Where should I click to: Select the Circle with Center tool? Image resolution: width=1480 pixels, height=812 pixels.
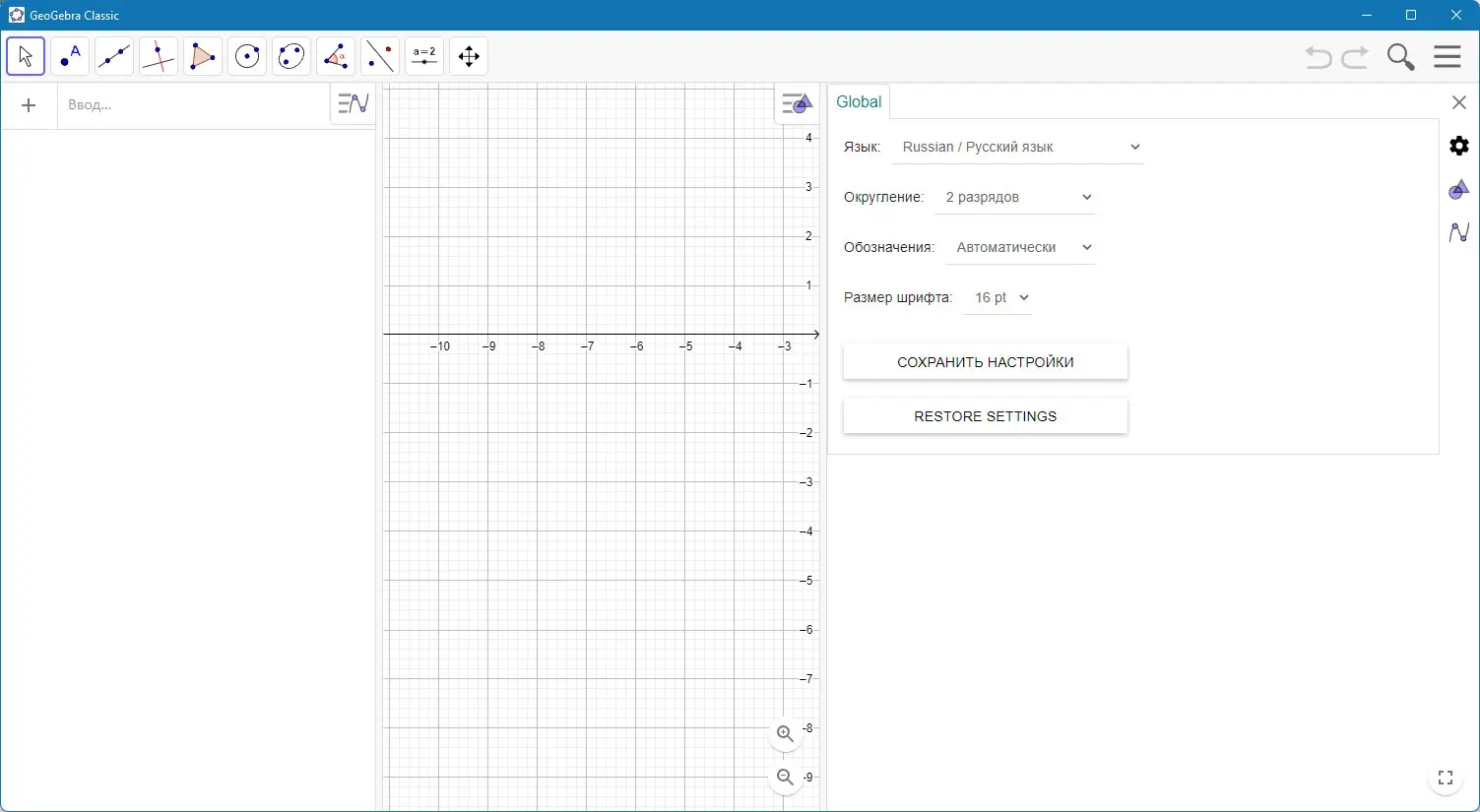(247, 56)
